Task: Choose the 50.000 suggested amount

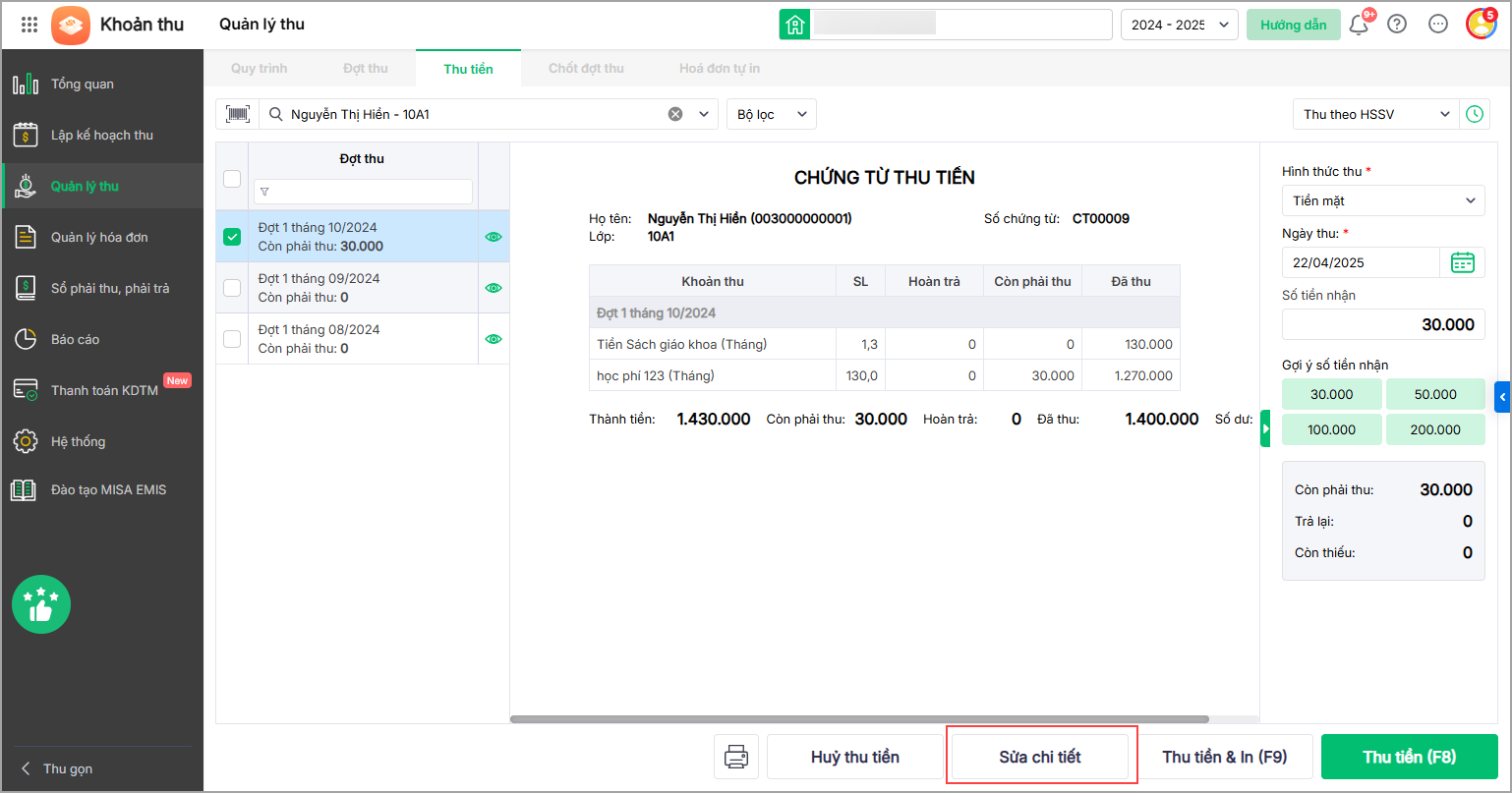Action: 1435,394
